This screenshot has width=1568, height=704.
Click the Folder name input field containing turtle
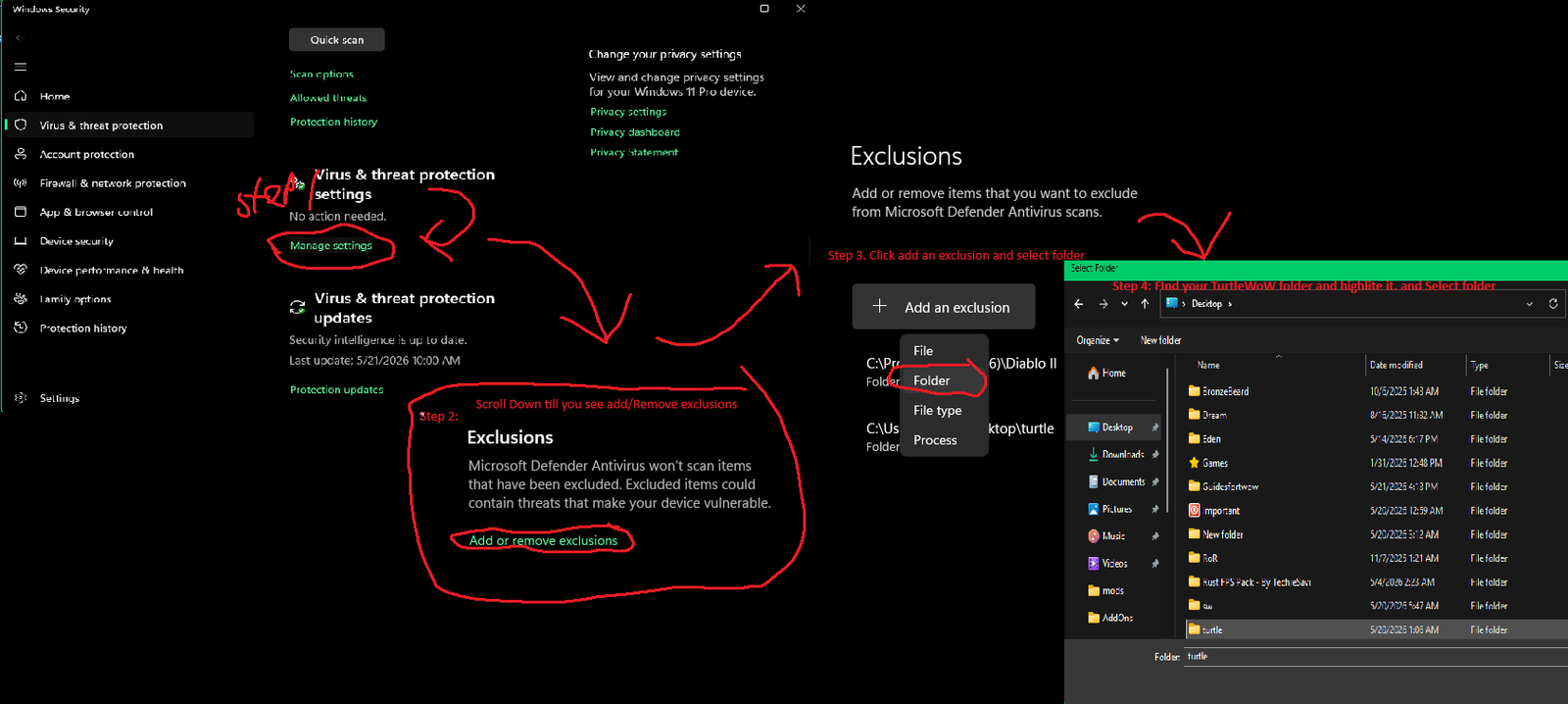[1374, 657]
